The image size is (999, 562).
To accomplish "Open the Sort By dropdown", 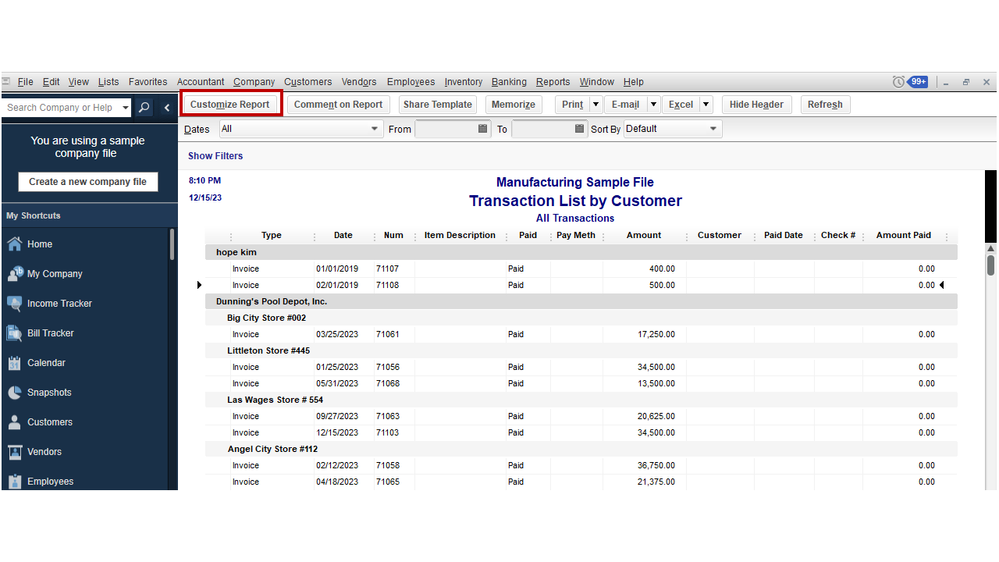I will [x=713, y=129].
